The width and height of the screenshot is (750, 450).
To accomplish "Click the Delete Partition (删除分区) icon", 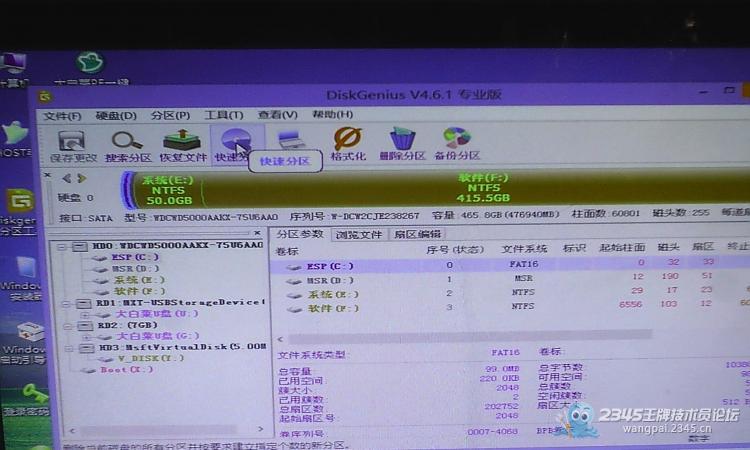I will click(x=402, y=143).
